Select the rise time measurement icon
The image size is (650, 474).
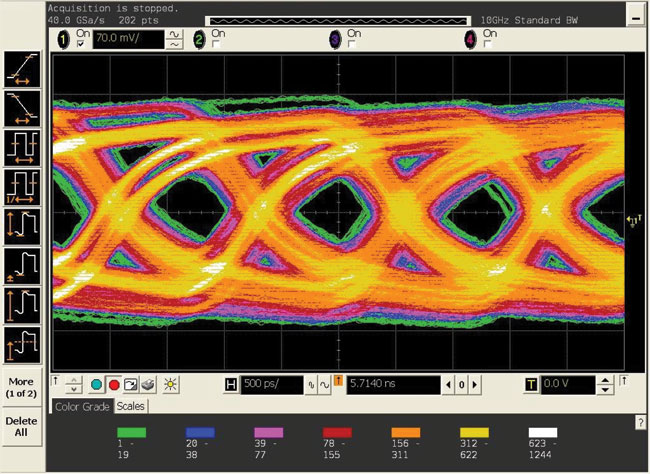[22, 69]
